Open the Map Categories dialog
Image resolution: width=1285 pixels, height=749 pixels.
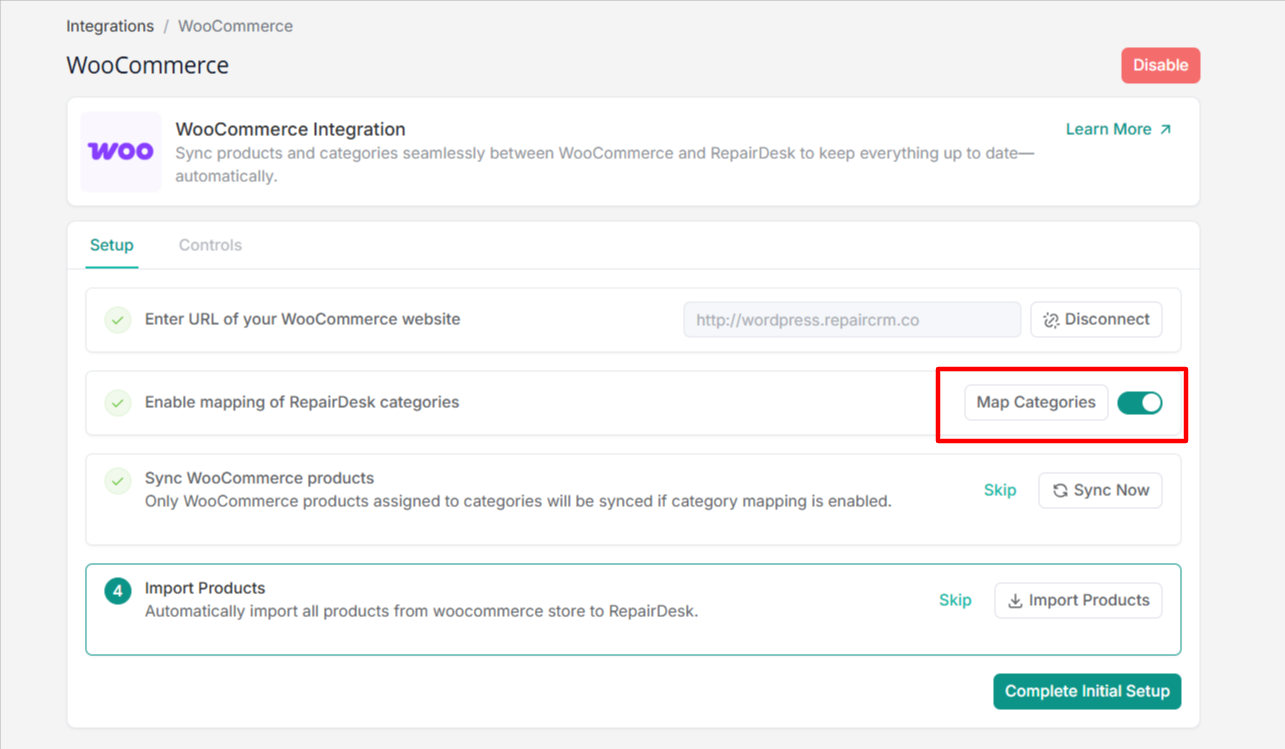coord(1036,402)
